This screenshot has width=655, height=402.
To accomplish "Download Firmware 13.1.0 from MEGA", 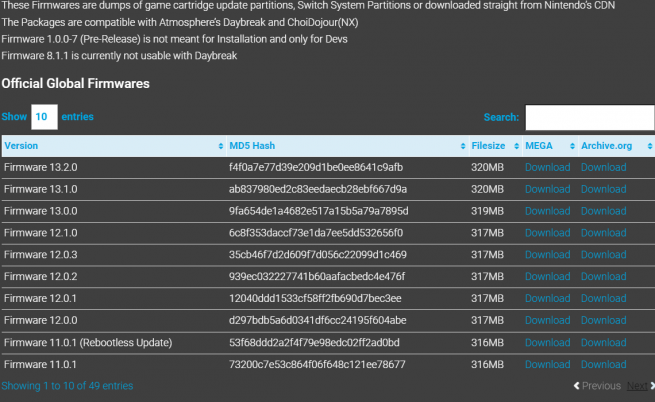I will tap(547, 189).
